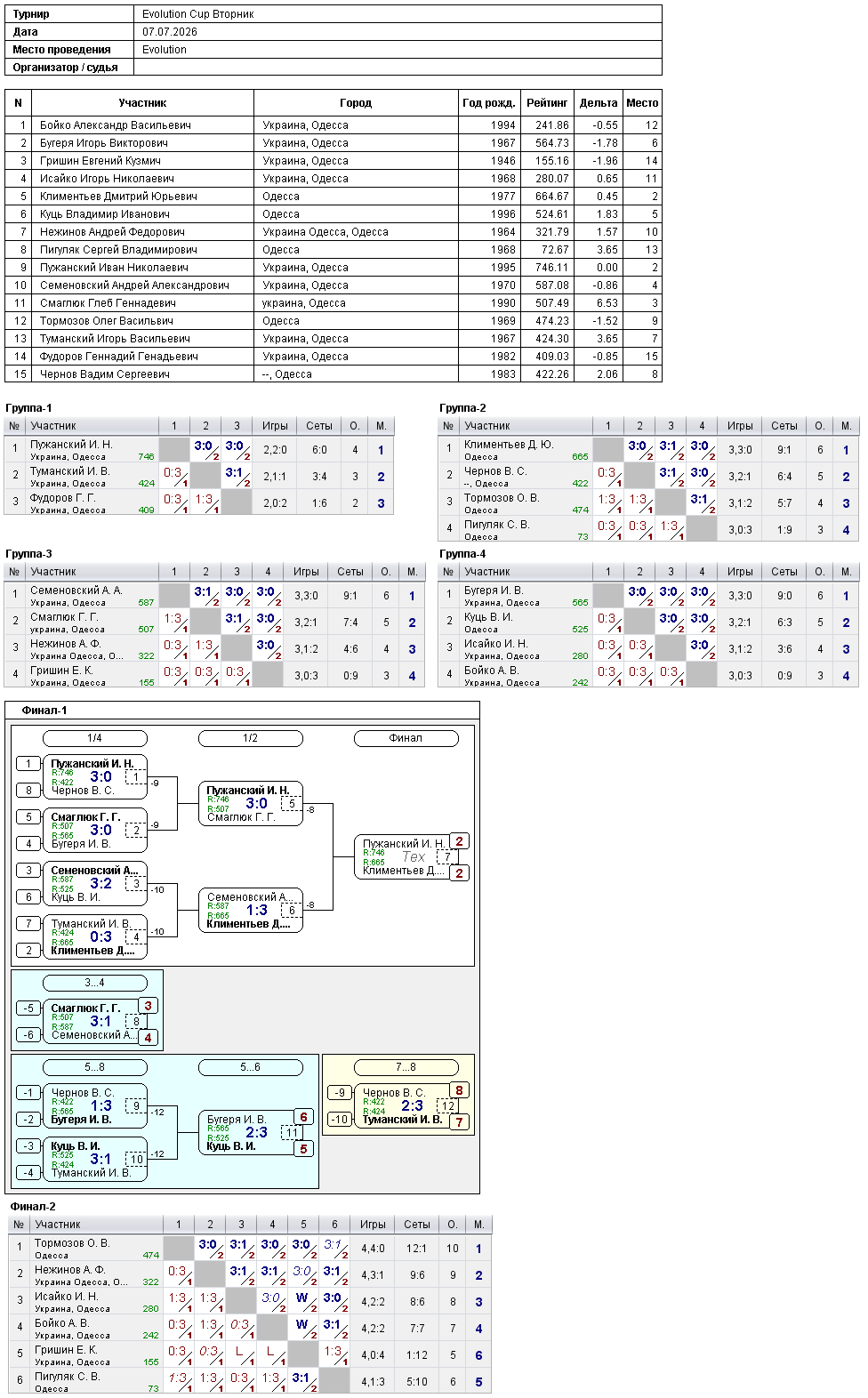The width and height of the screenshot is (868, 1398).
Task: Click the "Финал" round label in bracket
Action: (406, 738)
